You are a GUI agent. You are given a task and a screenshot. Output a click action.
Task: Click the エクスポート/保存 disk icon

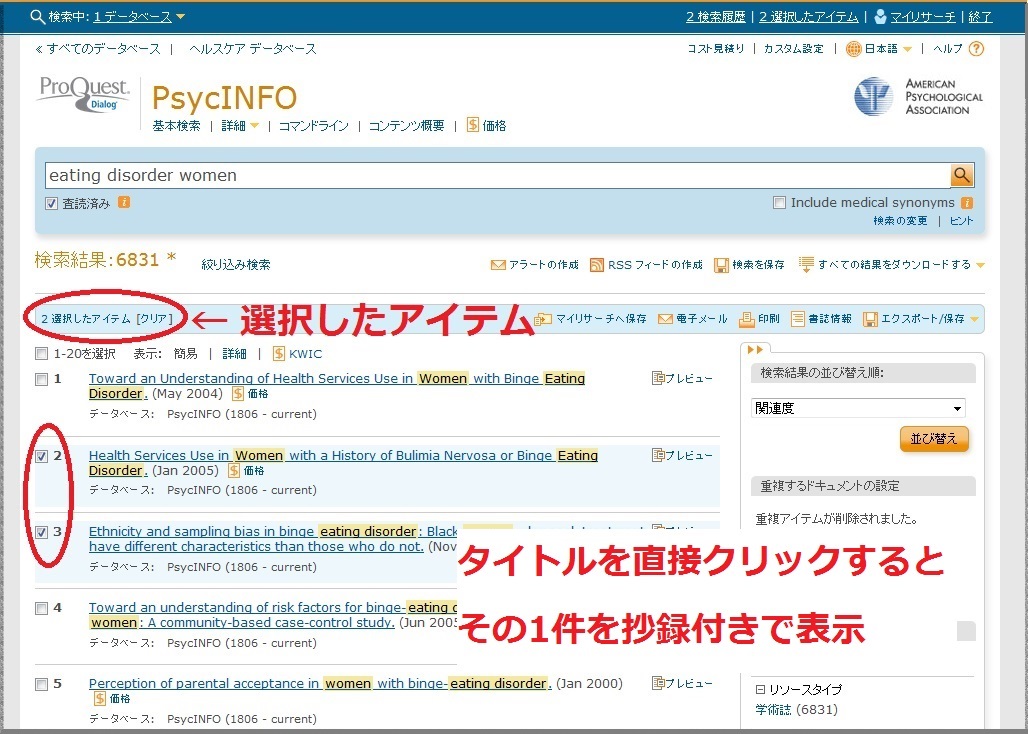click(x=870, y=319)
